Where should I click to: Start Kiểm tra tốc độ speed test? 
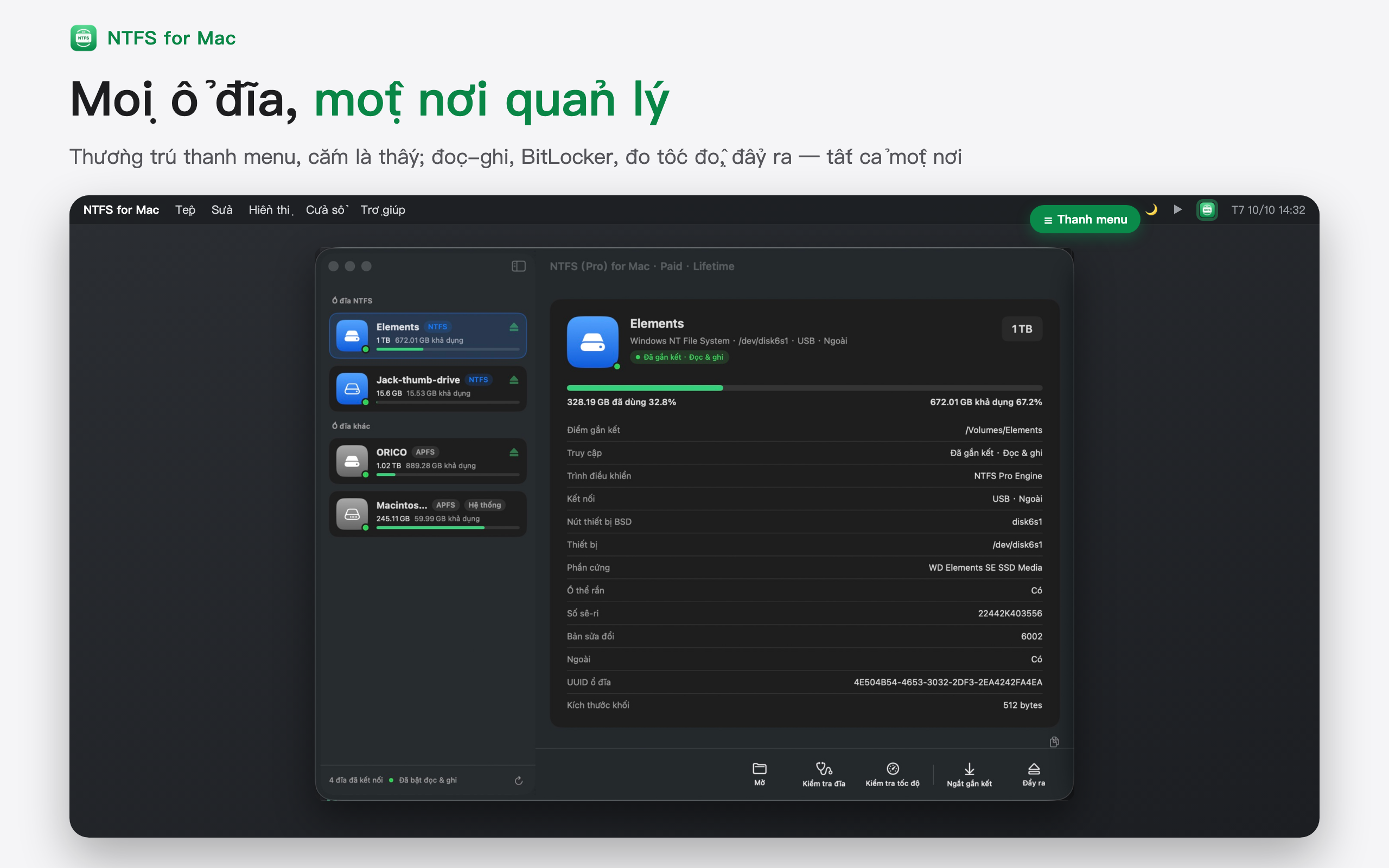click(x=893, y=774)
